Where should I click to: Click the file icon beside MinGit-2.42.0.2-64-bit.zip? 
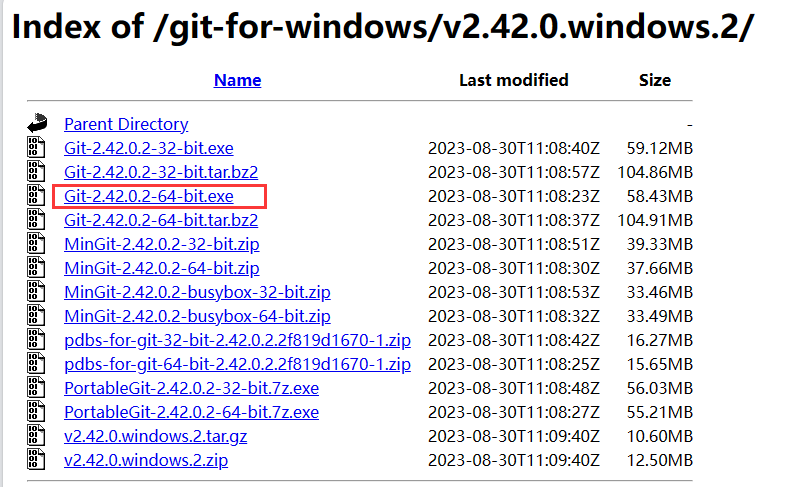[36, 268]
